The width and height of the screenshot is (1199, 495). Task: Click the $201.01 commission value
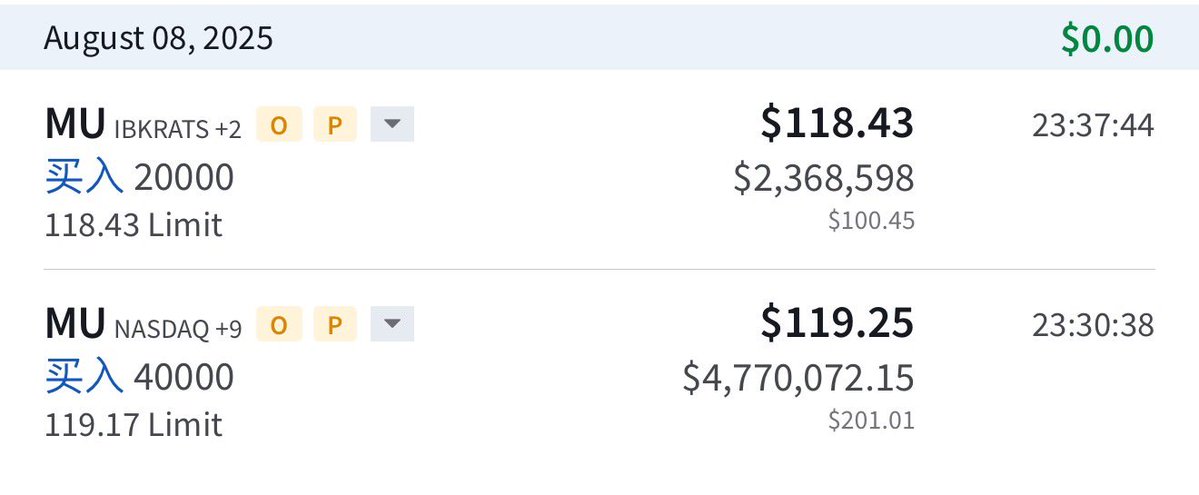871,420
